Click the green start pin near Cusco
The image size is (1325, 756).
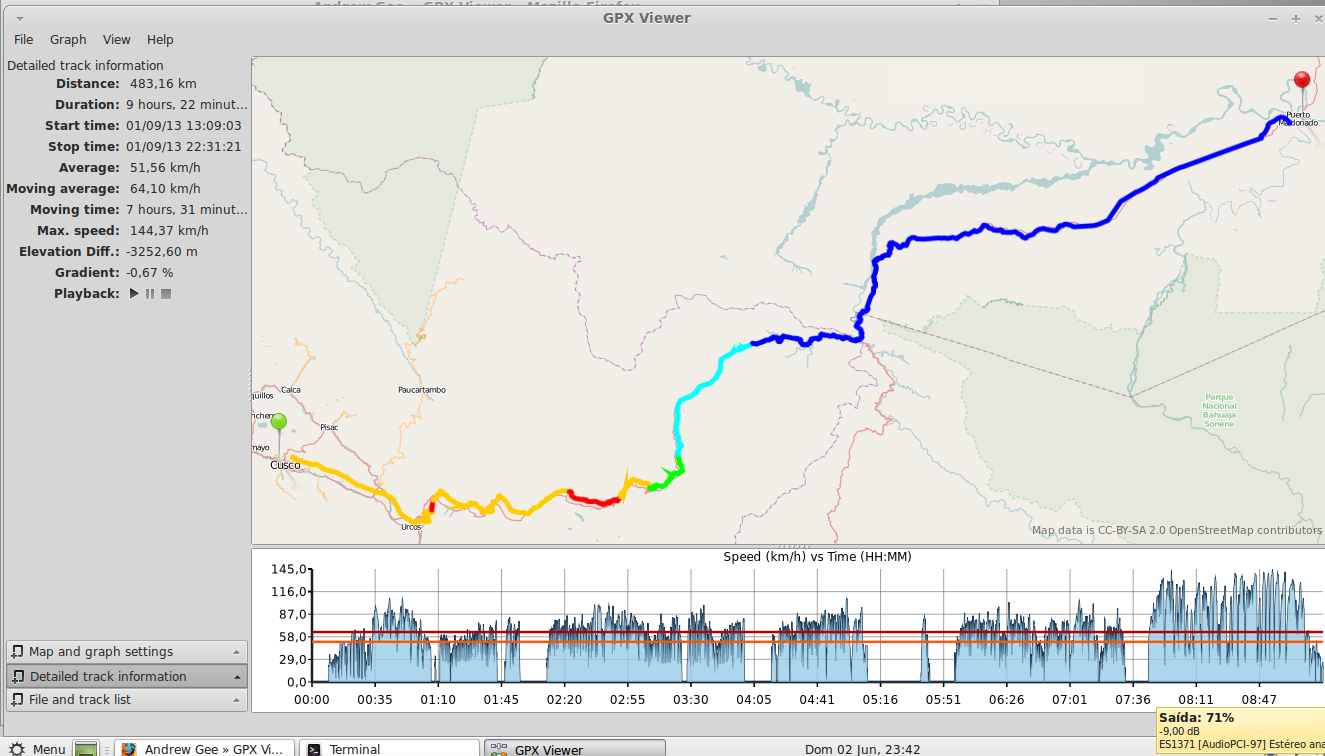point(279,423)
